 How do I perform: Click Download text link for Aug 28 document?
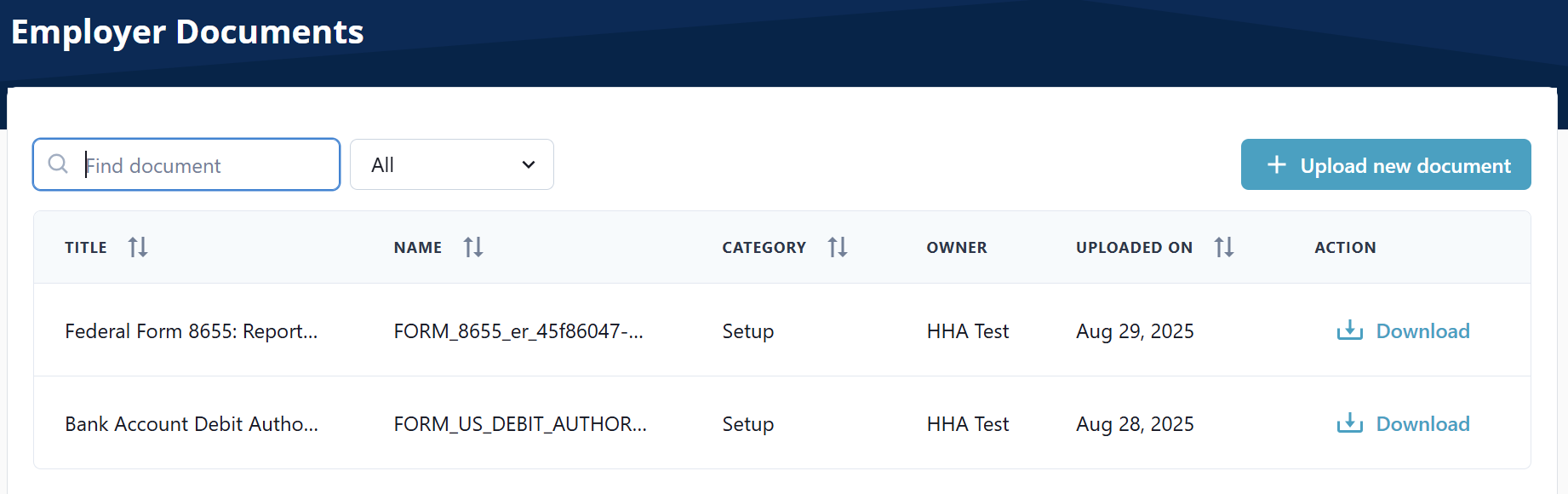(1422, 424)
